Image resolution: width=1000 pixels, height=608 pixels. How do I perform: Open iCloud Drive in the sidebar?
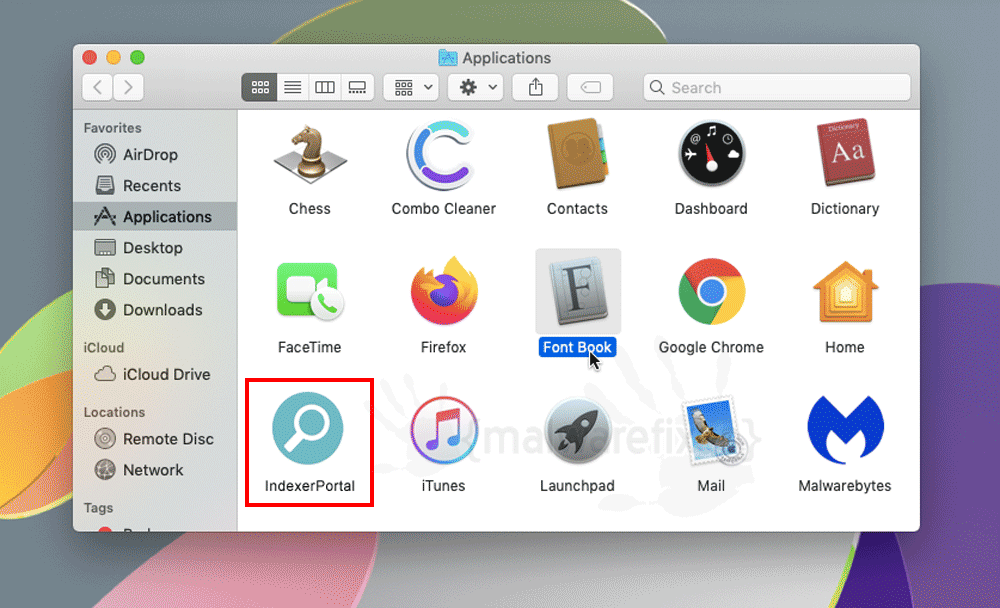(155, 374)
